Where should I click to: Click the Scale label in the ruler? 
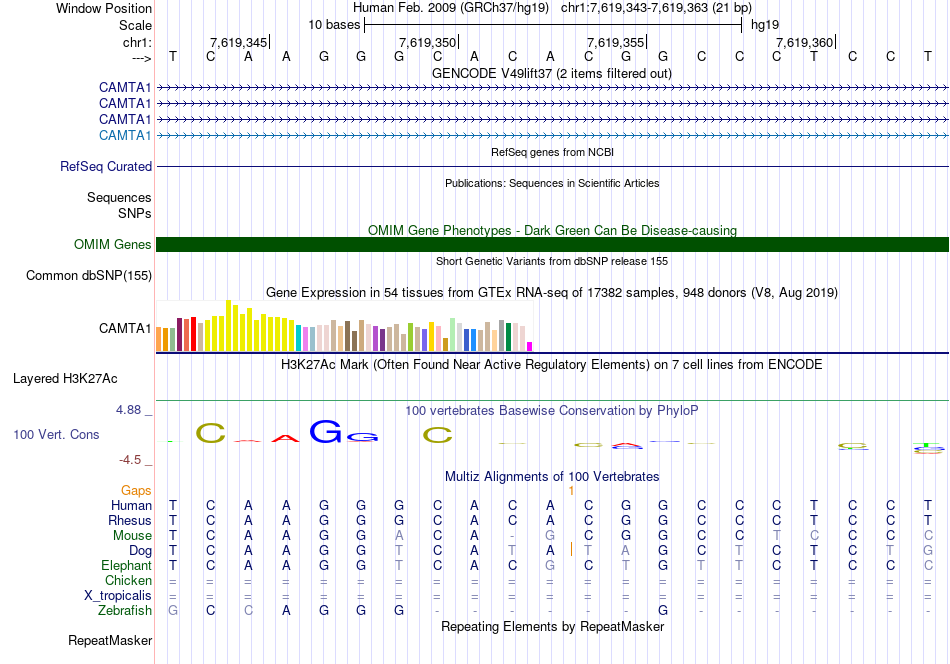pyautogui.click(x=135, y=25)
